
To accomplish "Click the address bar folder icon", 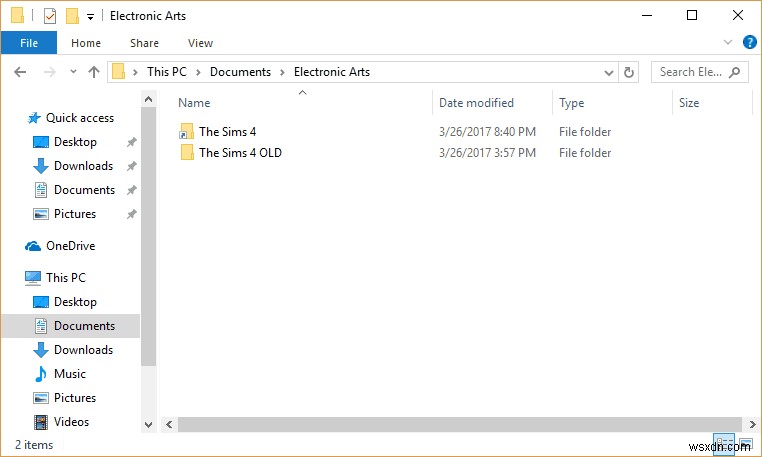I will pos(119,72).
